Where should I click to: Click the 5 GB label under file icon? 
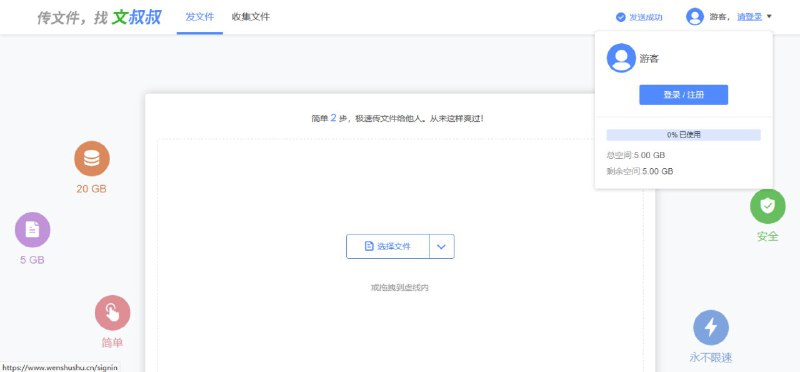tap(32, 260)
